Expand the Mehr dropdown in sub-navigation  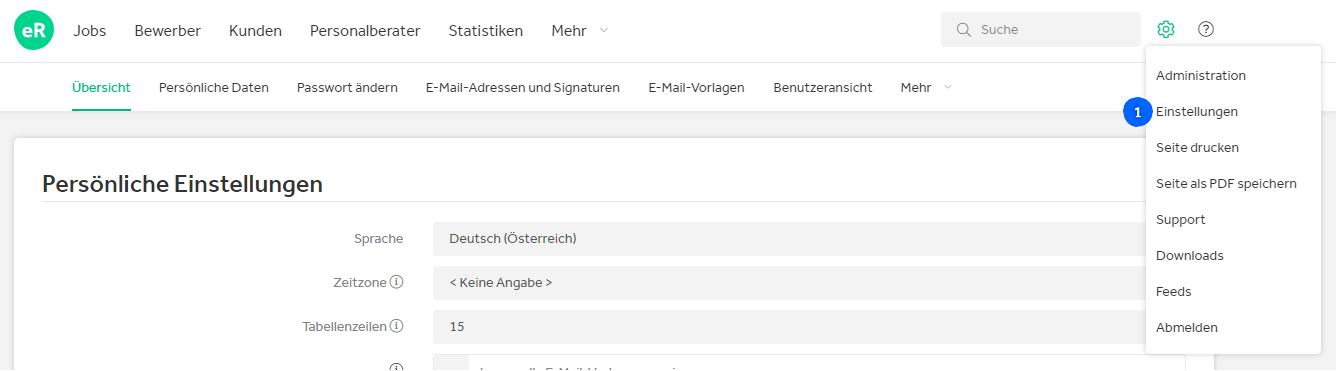click(926, 88)
